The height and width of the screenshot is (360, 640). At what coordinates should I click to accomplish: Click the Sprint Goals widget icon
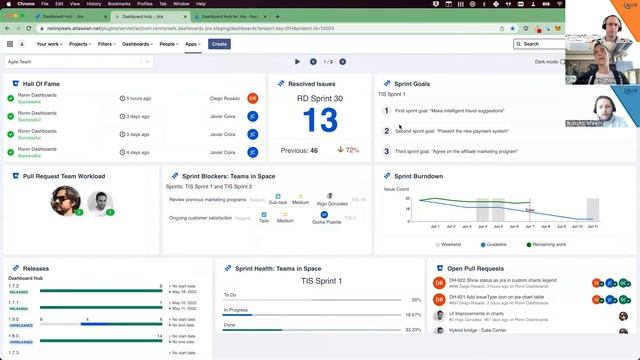coord(387,84)
